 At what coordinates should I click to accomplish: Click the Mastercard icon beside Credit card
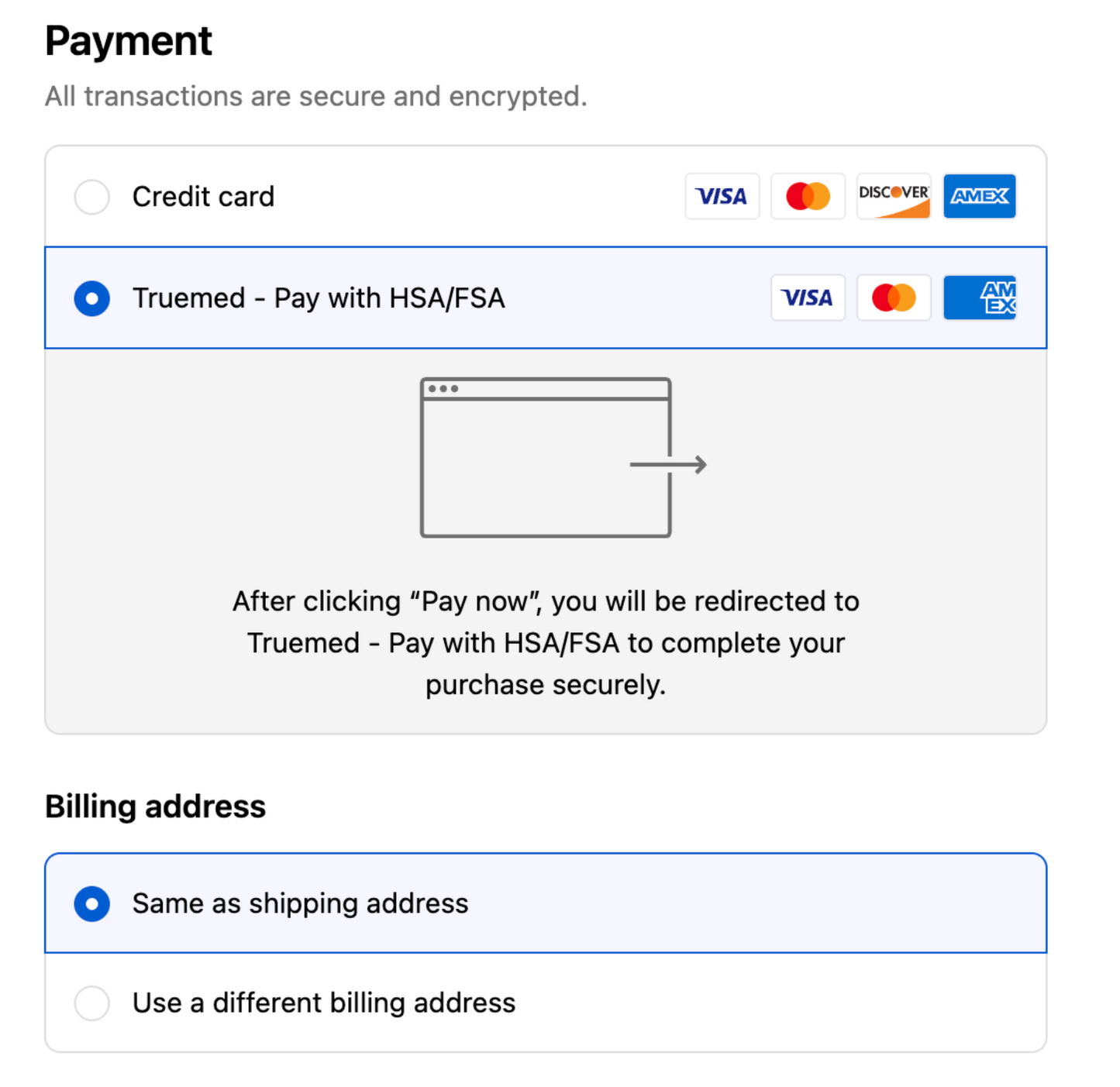pyautogui.click(x=808, y=196)
